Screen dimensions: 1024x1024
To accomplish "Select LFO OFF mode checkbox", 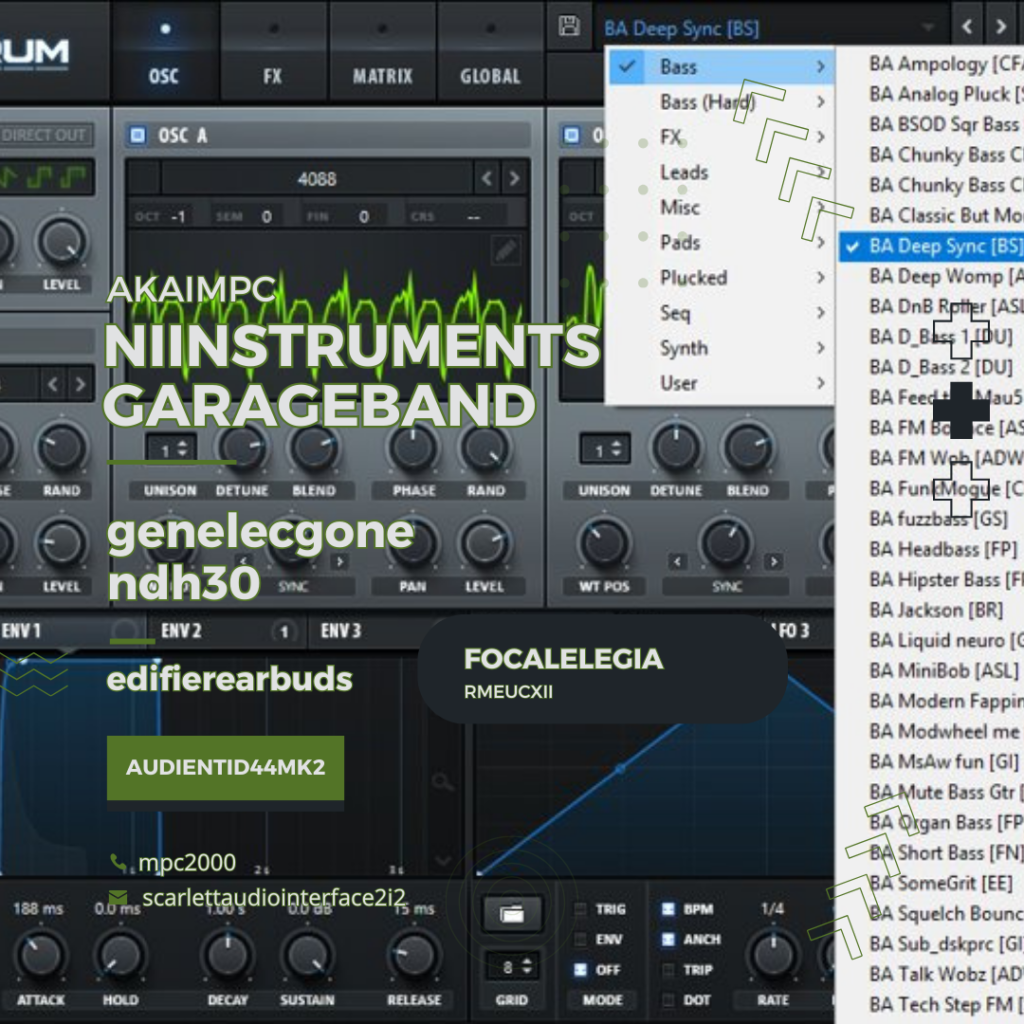I will [x=580, y=970].
